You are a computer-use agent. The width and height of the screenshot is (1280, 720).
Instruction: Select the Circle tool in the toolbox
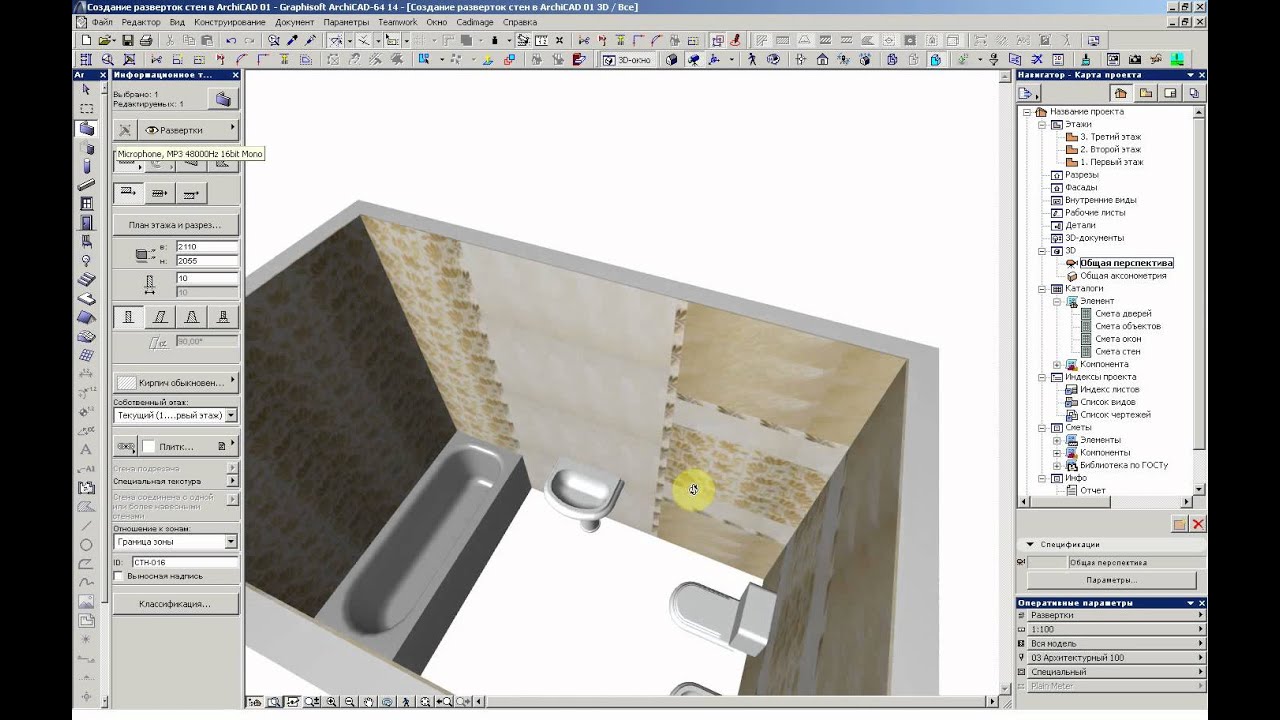click(86, 544)
